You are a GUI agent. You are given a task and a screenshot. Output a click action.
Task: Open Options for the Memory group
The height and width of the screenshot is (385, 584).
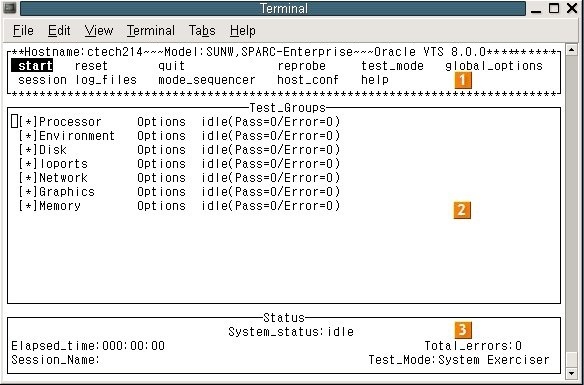coord(161,206)
